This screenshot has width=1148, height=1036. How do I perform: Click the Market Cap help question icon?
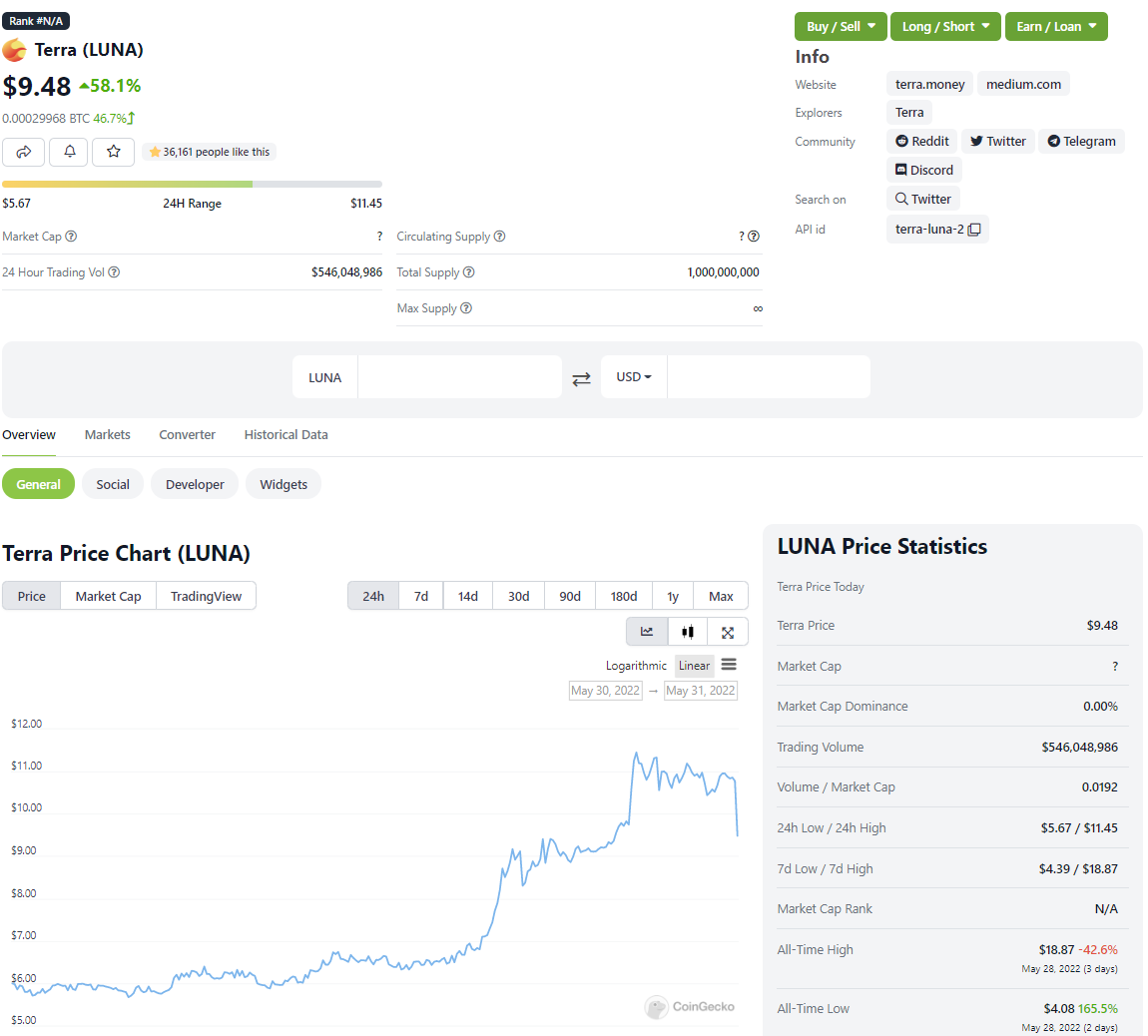71,237
